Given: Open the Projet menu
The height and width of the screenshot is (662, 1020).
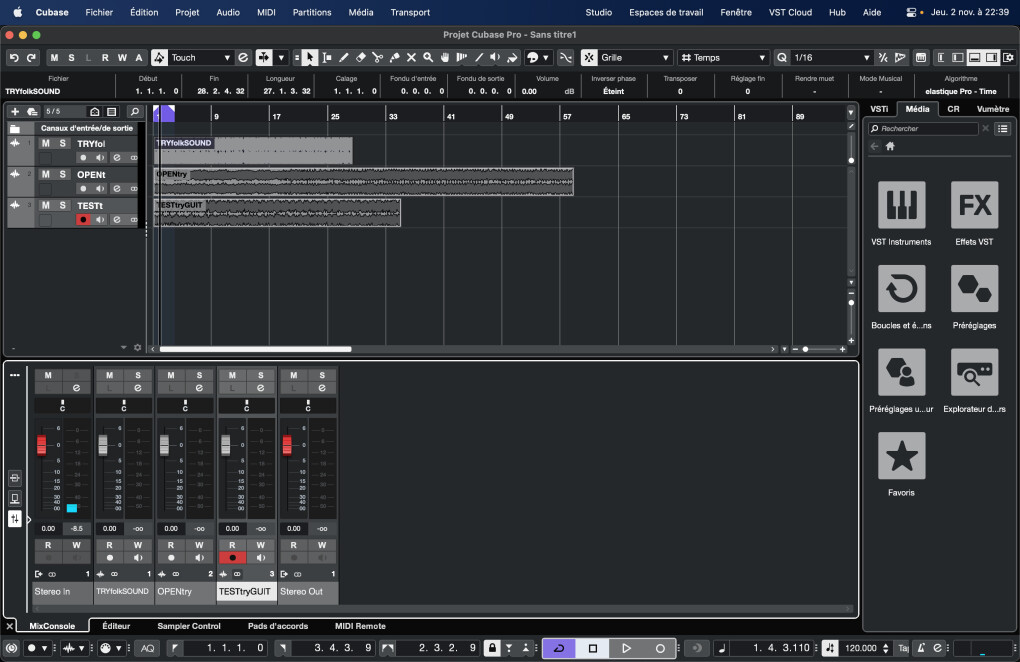Looking at the screenshot, I should (187, 12).
